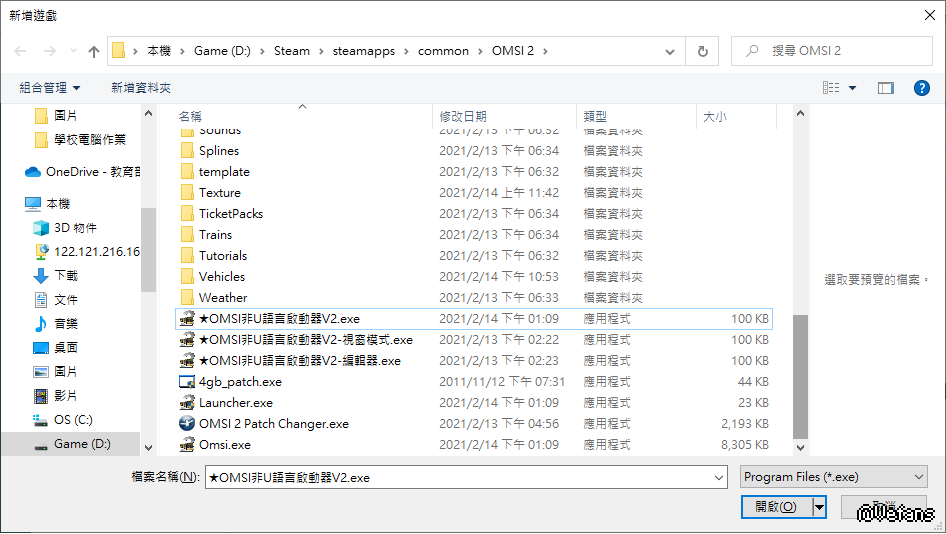Screen dimensions: 946x534
Task: Click the 開啟(O) open button
Action: pos(776,507)
